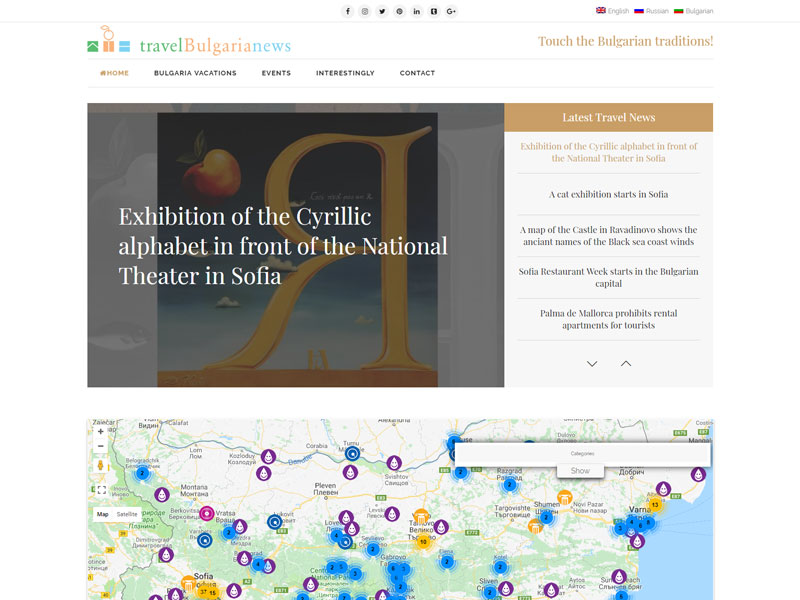Open the LinkedIn social icon
Viewport: 800px width, 600px height.
417,11
